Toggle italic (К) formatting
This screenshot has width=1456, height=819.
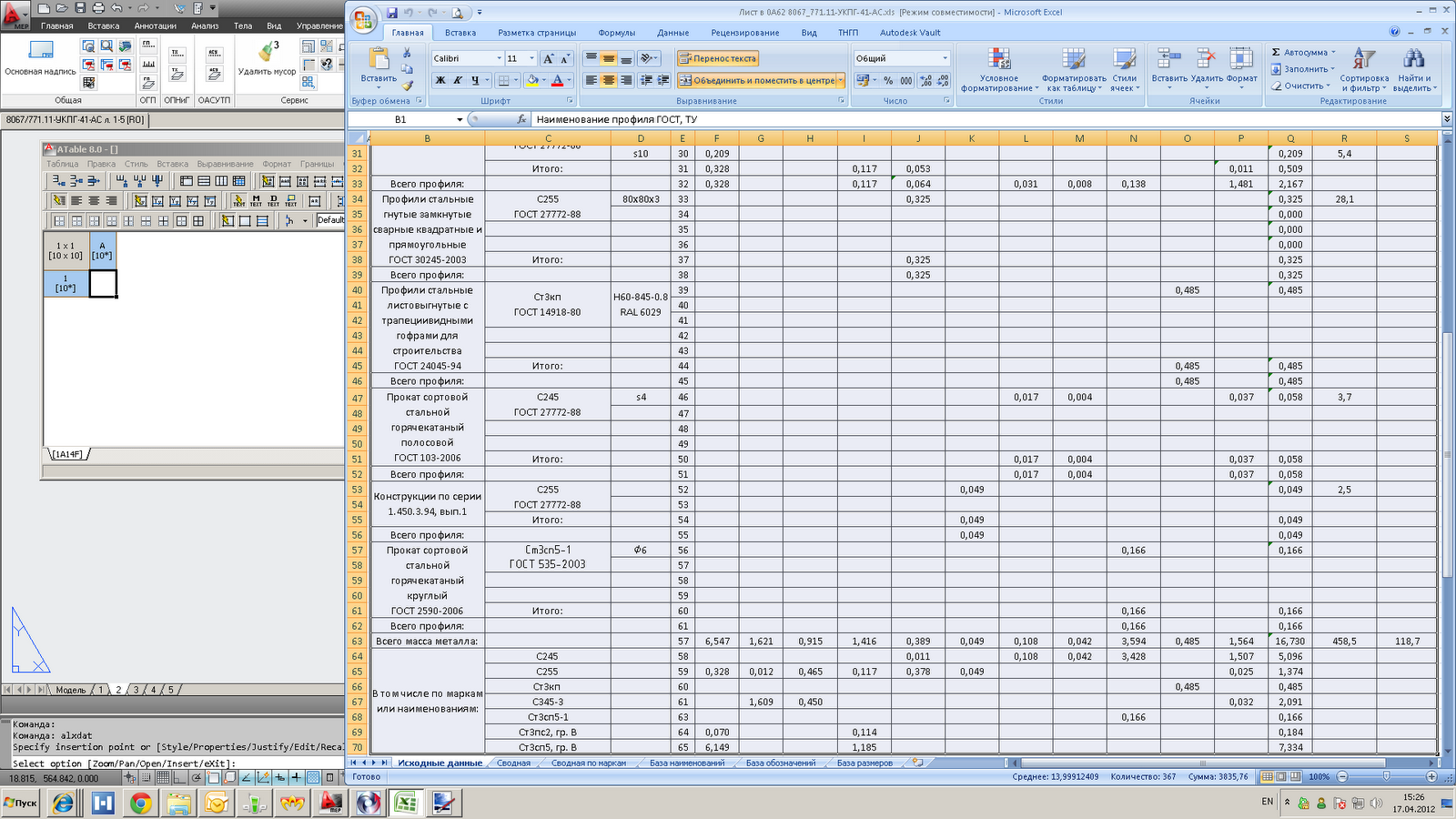point(458,80)
